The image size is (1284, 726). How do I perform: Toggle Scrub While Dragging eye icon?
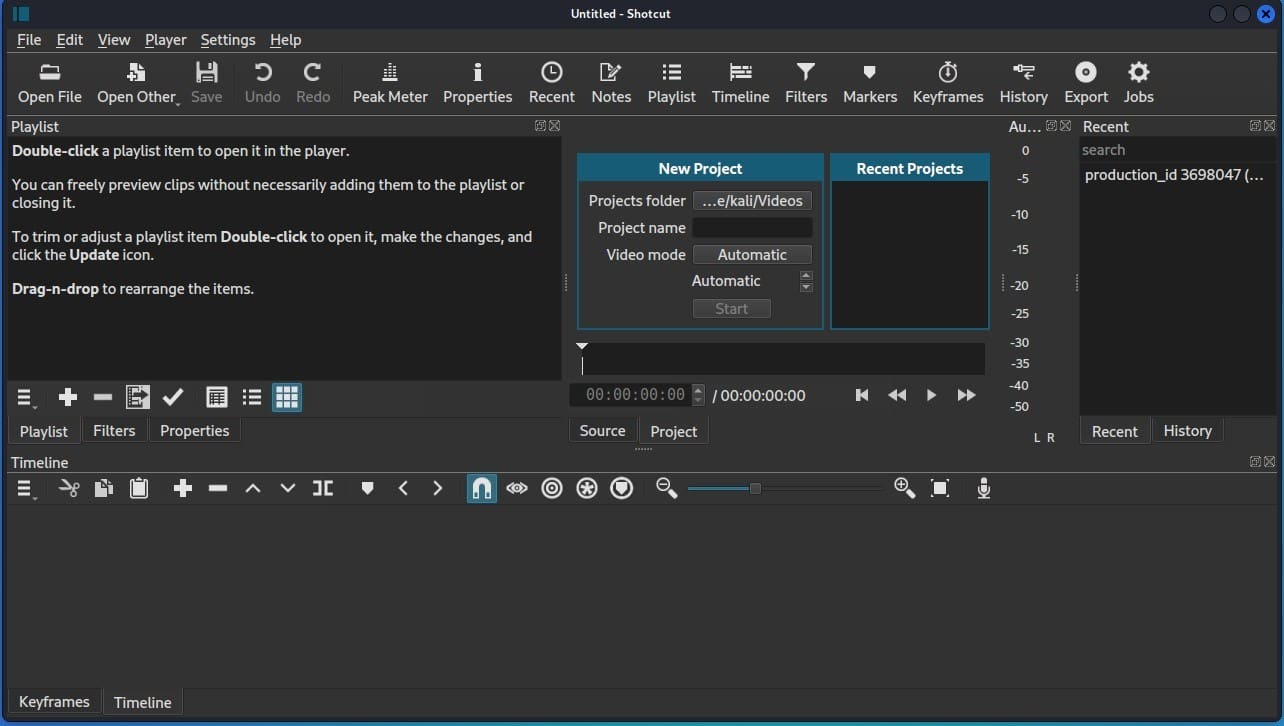517,489
